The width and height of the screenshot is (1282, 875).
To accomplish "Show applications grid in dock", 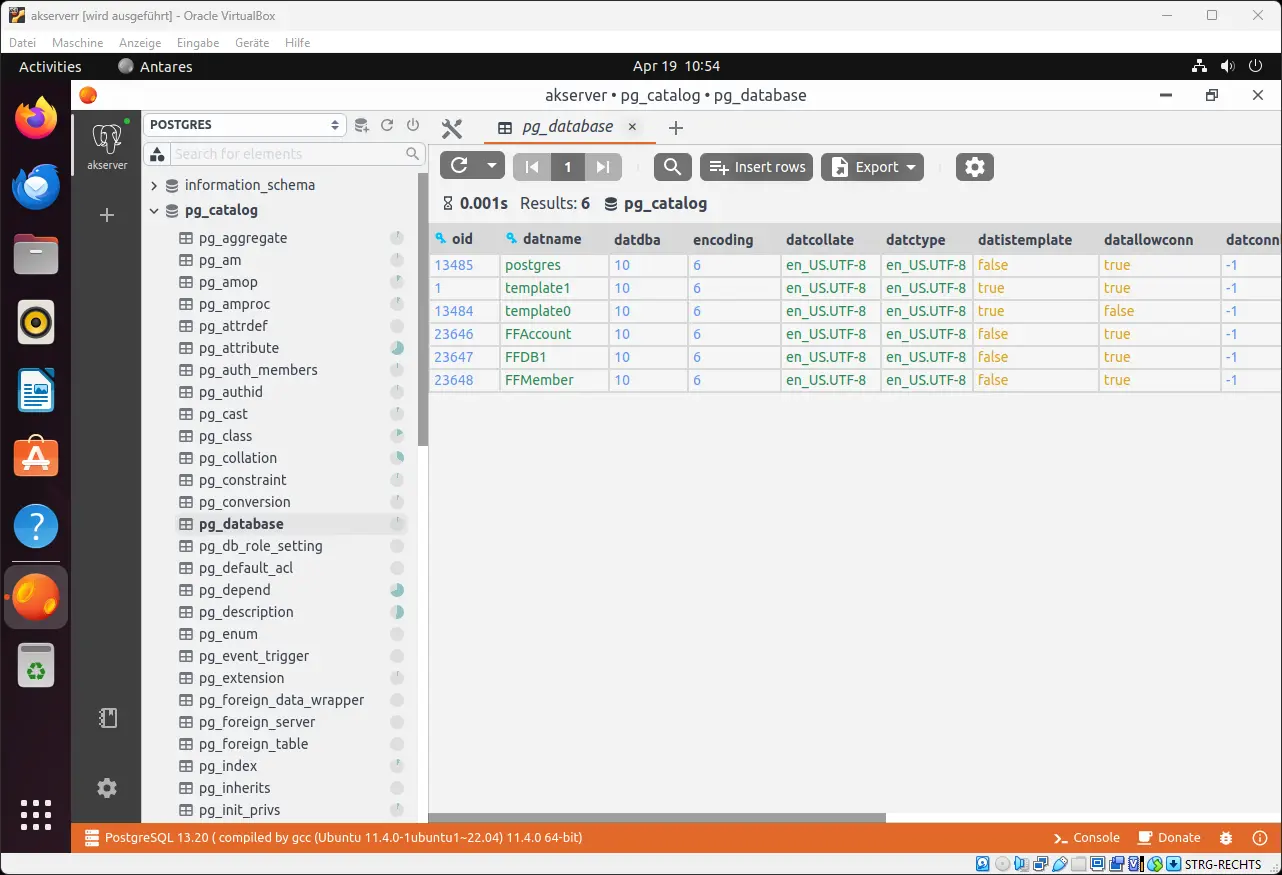I will click(36, 814).
